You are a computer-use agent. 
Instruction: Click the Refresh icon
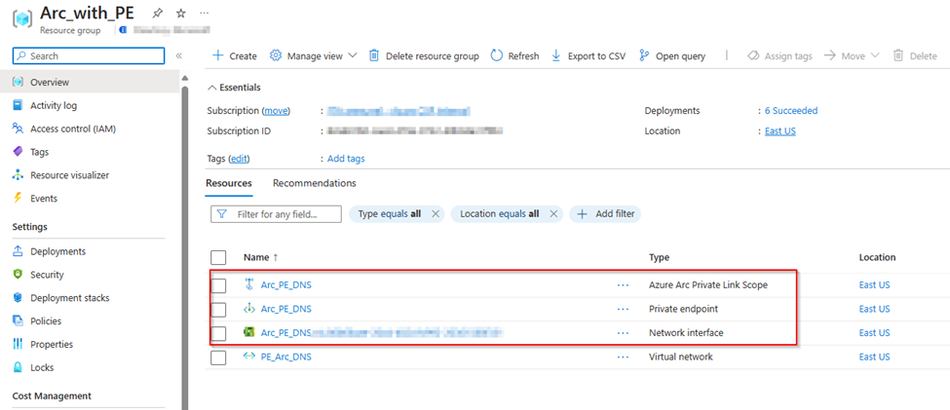pos(497,56)
